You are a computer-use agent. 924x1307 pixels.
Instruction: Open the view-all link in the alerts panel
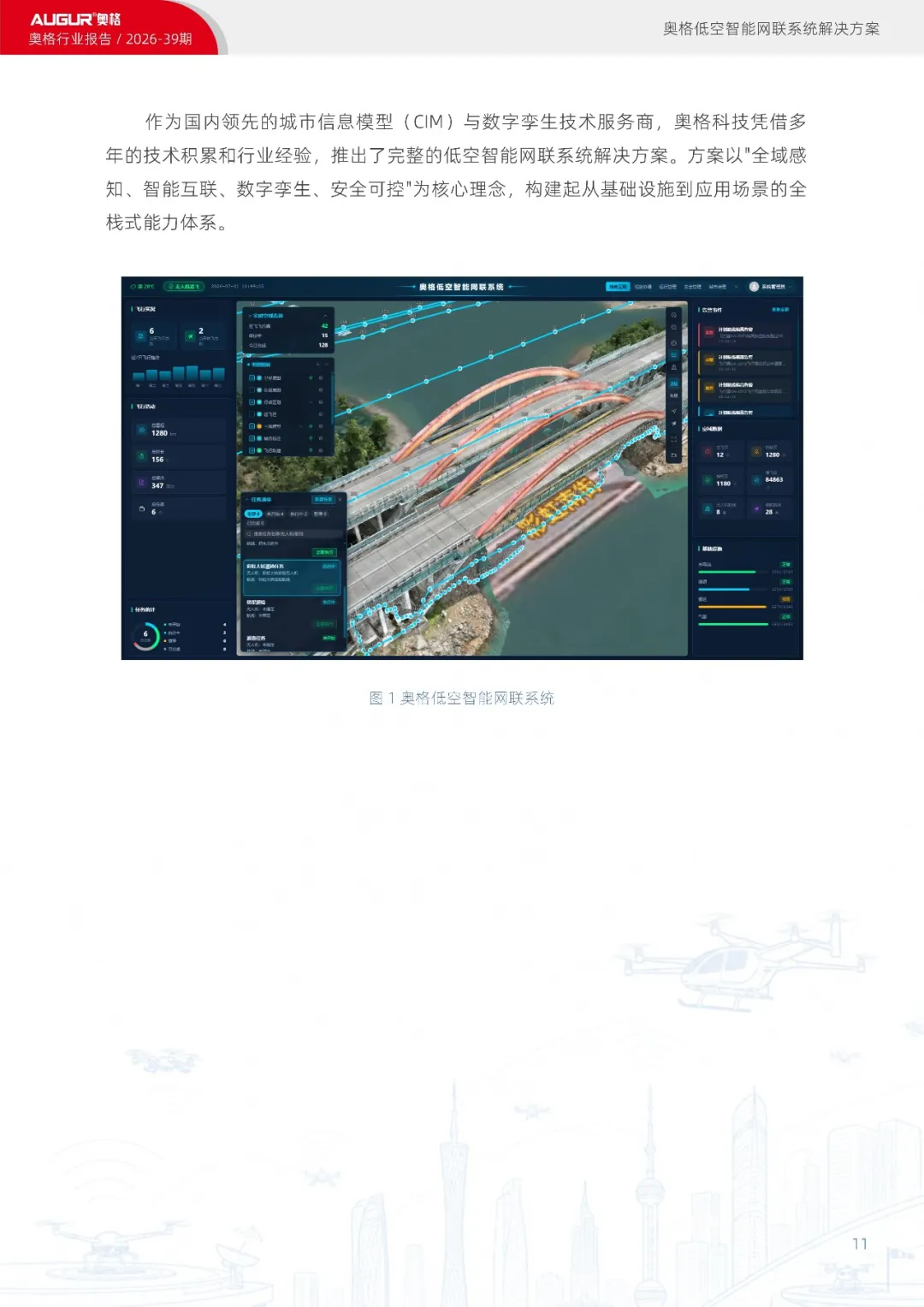780,310
